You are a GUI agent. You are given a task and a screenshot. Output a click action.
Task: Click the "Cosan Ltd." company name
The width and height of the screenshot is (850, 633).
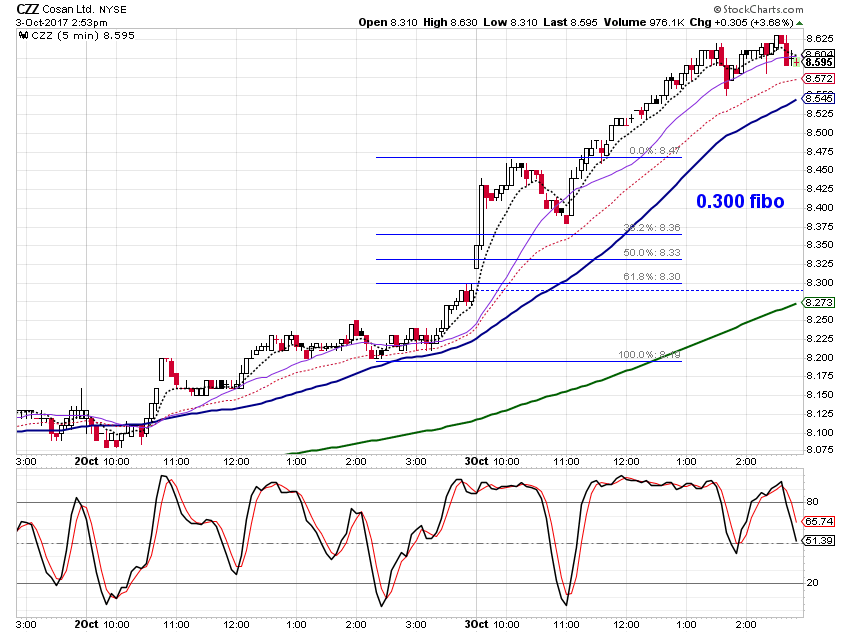click(x=68, y=9)
